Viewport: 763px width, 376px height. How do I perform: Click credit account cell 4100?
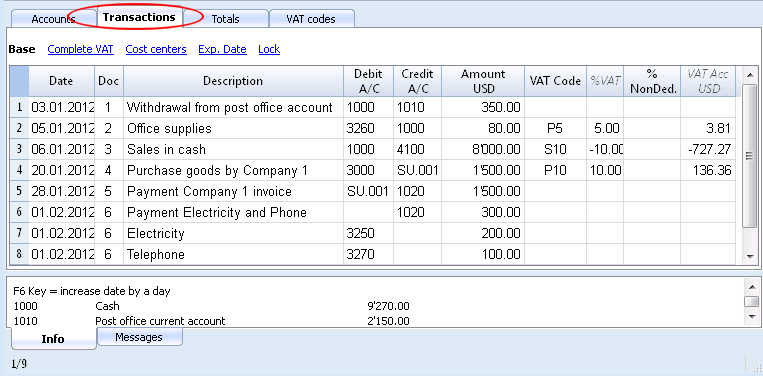pos(418,149)
